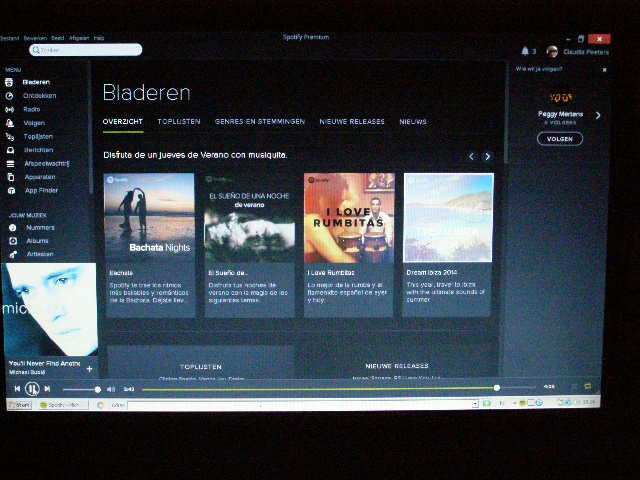Open the Windows Start button
Viewport: 640px width, 480px height.
tap(19, 405)
